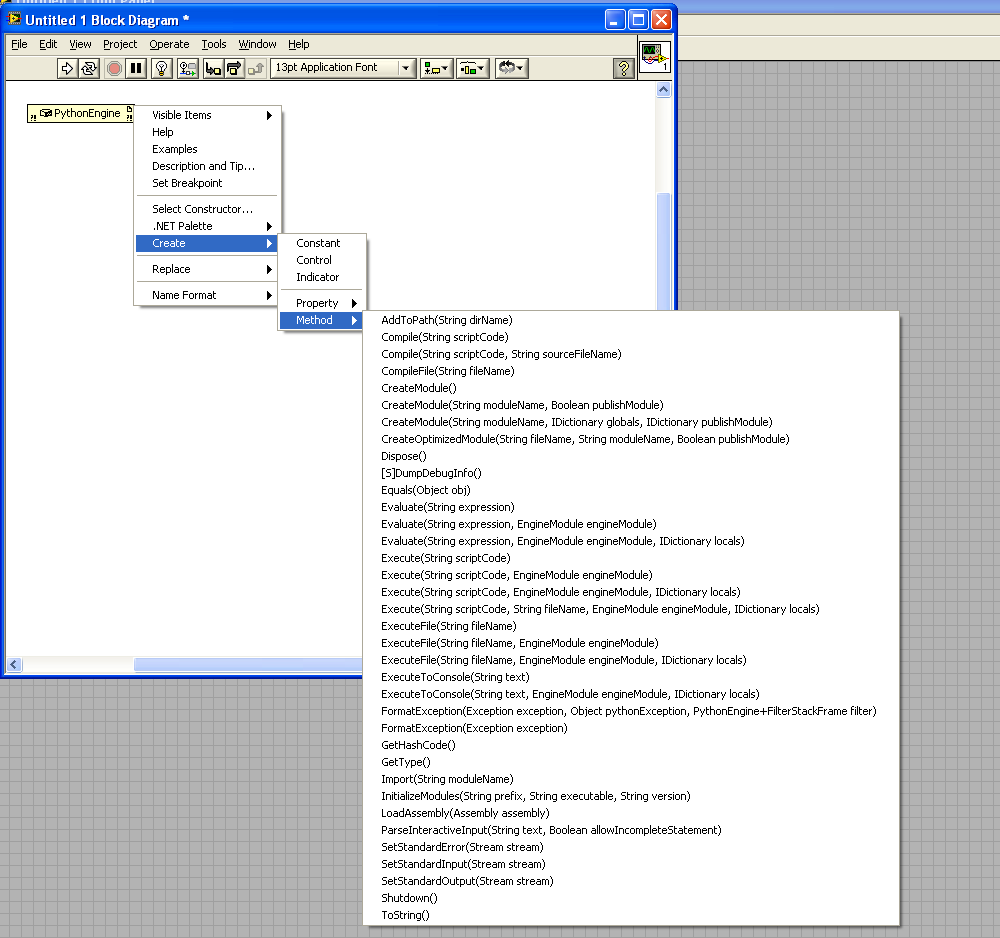Image resolution: width=1000 pixels, height=938 pixels.
Task: Select the Execute(String scriptCode) method
Action: tap(446, 558)
